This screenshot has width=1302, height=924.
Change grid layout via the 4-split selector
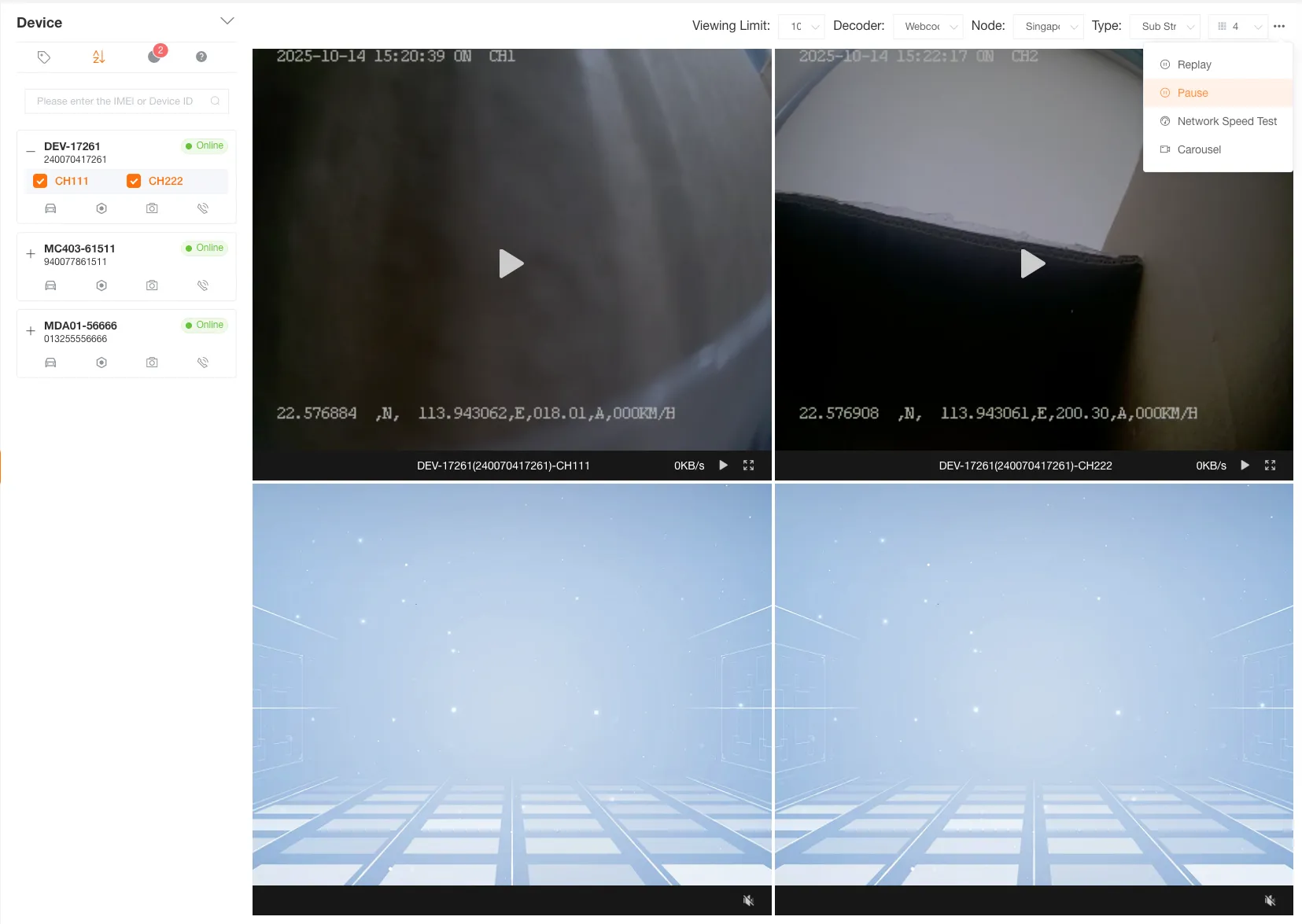(x=1237, y=26)
